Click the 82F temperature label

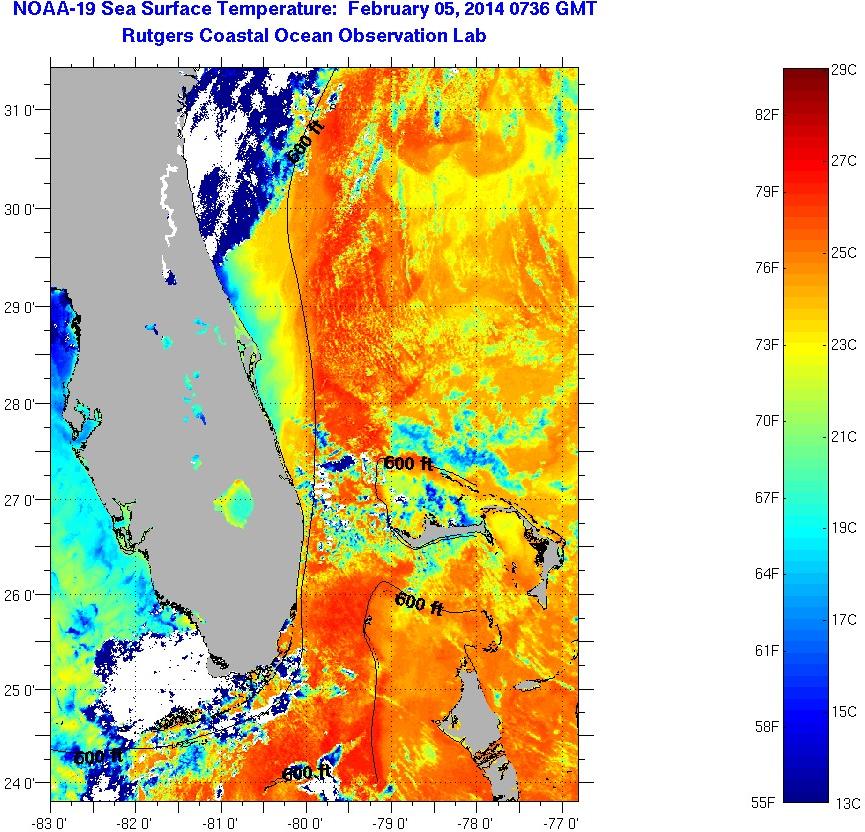(x=766, y=114)
